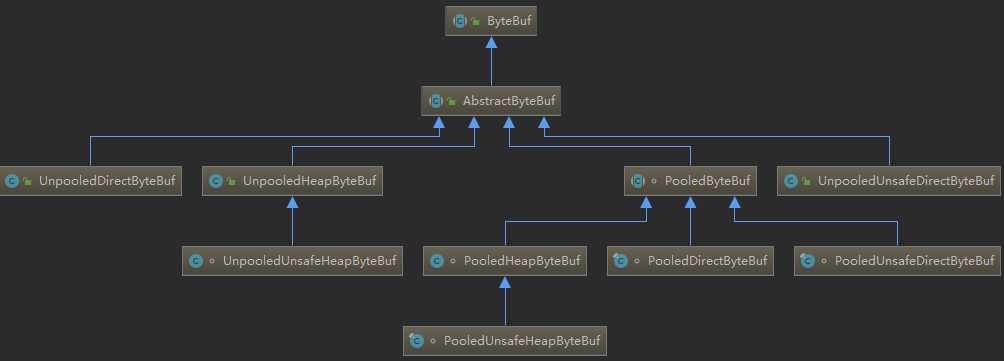This screenshot has width=1004, height=361.
Task: Click the UnpooledHeapByteBuf public visibility lock icon
Action: point(232,182)
